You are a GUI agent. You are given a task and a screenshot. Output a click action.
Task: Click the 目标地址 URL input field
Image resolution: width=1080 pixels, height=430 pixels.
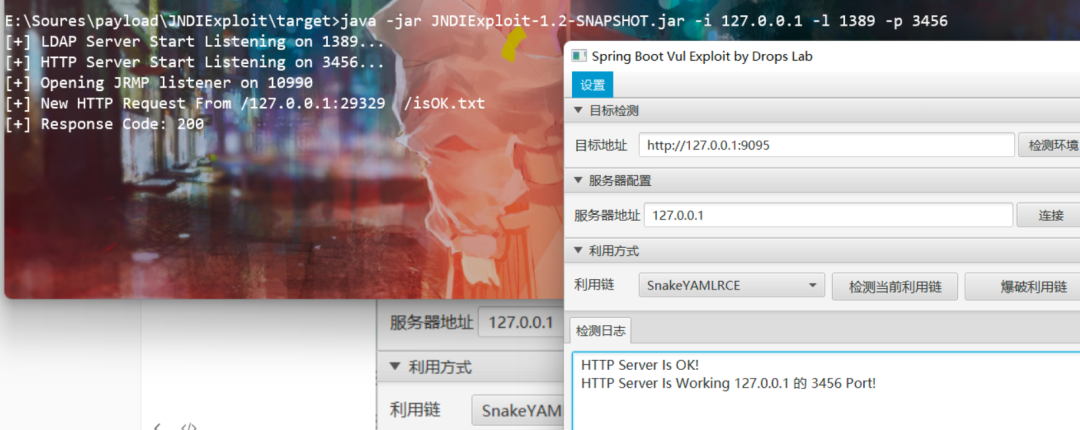click(x=826, y=146)
